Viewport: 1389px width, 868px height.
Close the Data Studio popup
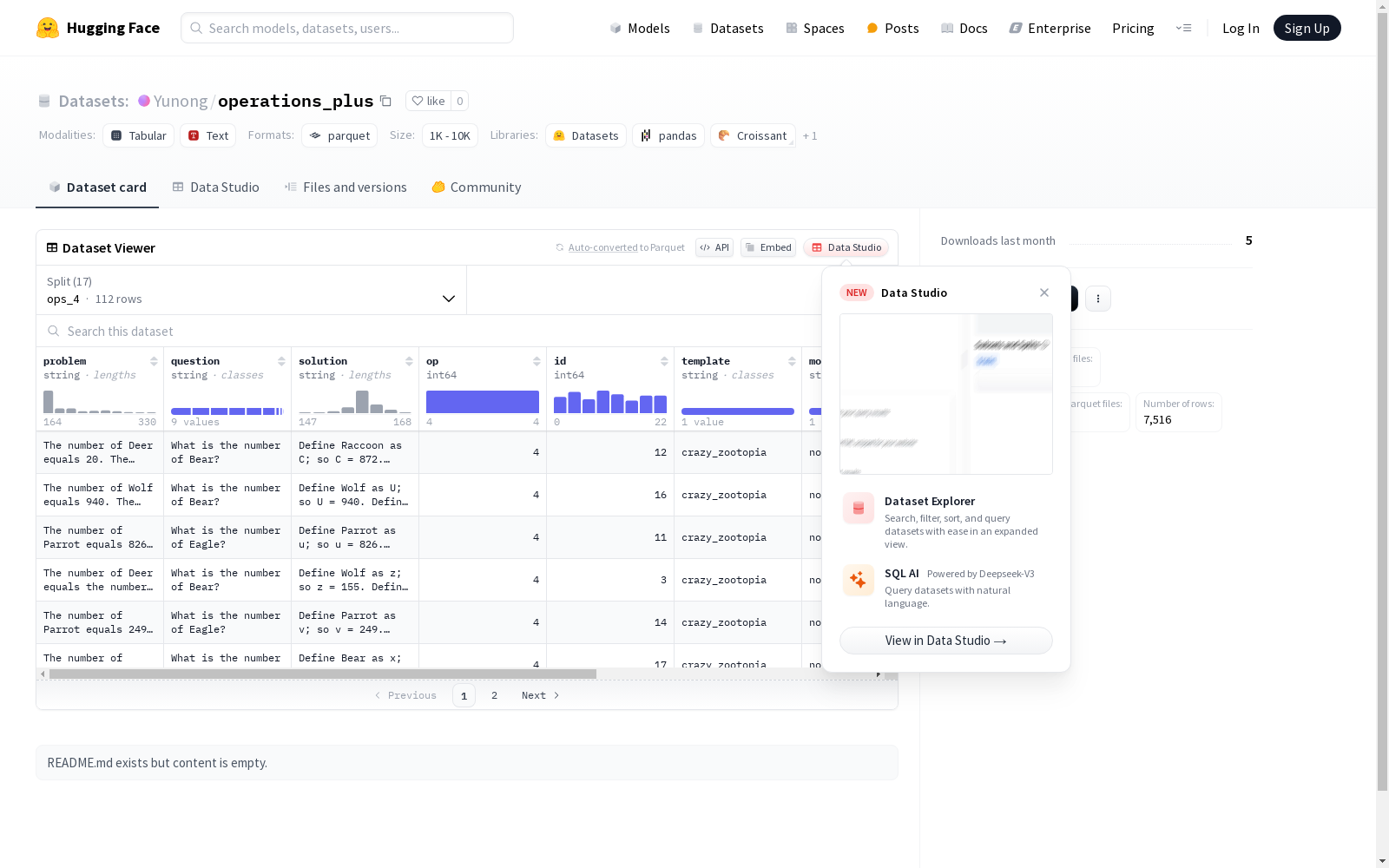1044,293
